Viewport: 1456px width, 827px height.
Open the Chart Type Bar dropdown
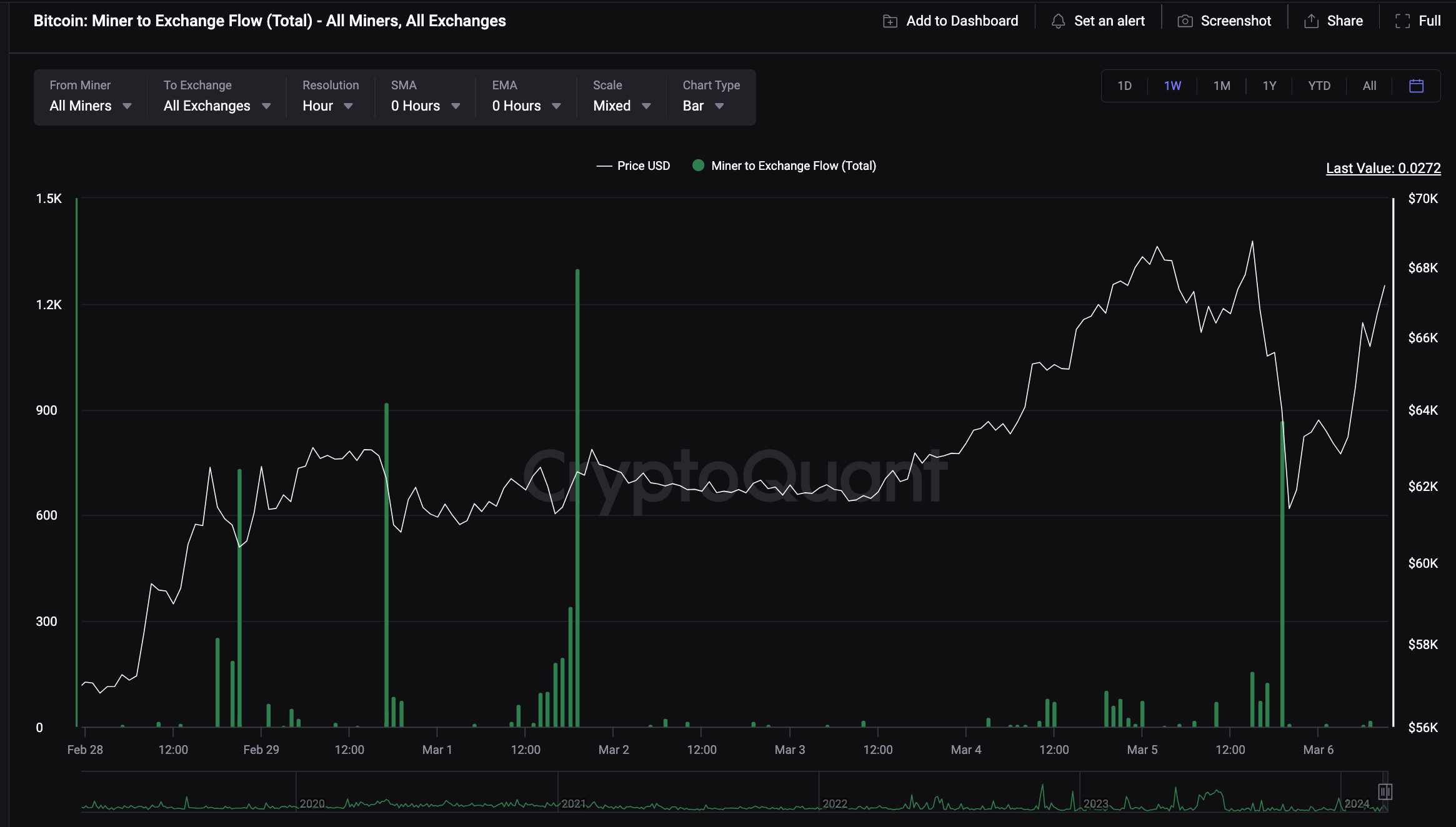point(702,106)
